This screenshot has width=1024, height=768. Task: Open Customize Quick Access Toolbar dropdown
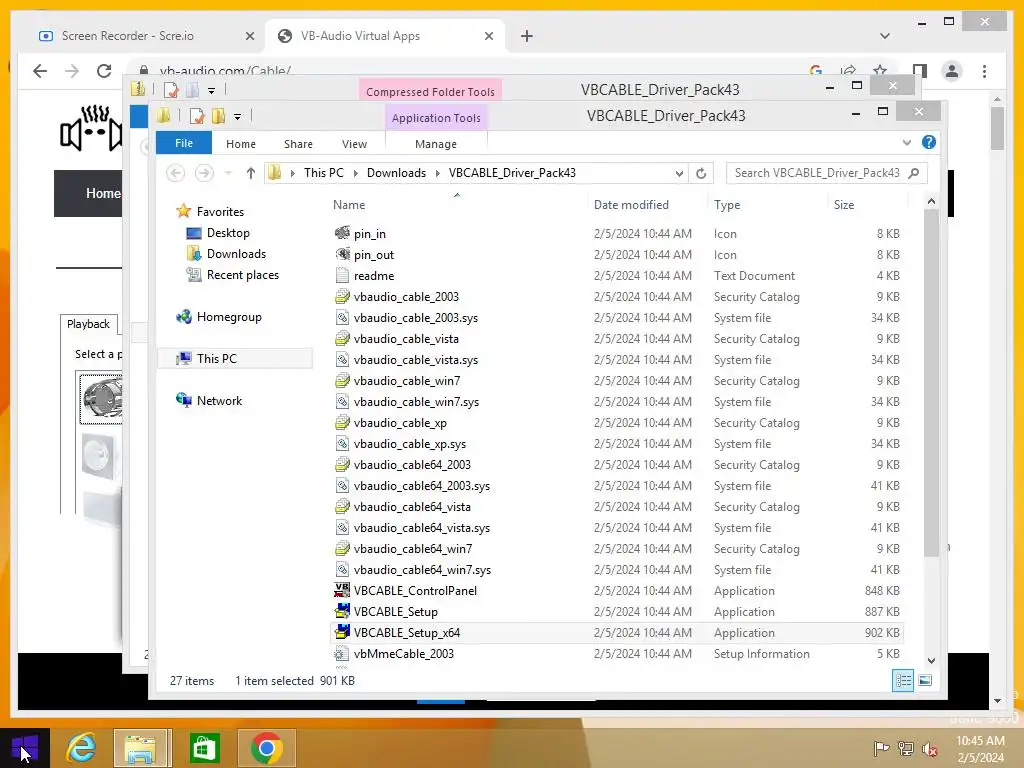click(238, 117)
